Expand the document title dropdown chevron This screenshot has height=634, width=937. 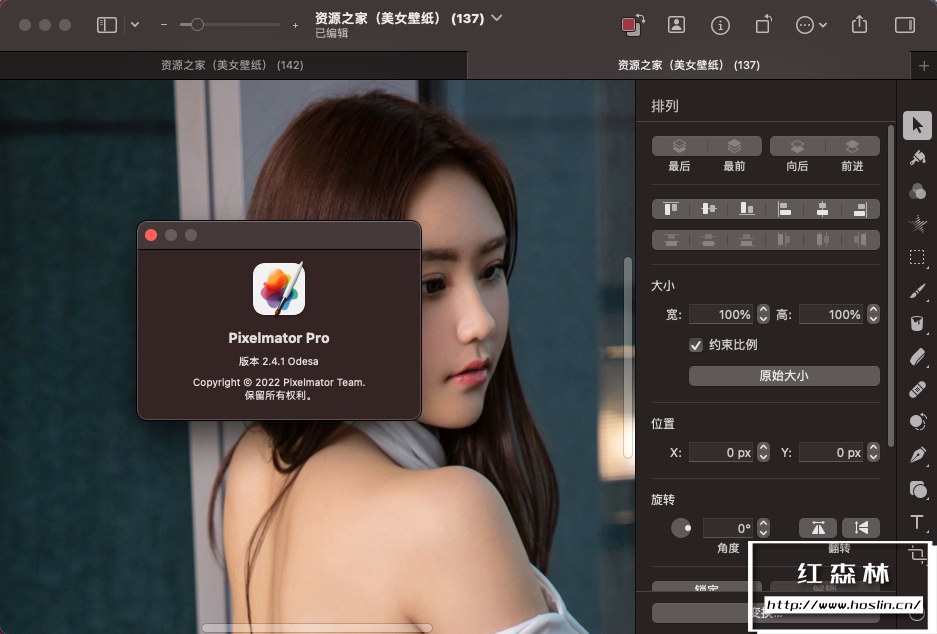coord(497,18)
